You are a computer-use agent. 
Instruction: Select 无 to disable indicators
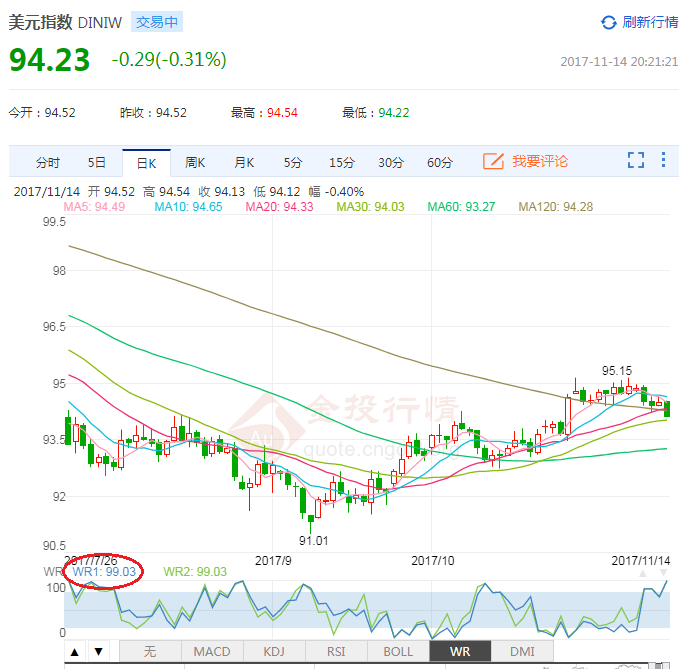pos(150,652)
